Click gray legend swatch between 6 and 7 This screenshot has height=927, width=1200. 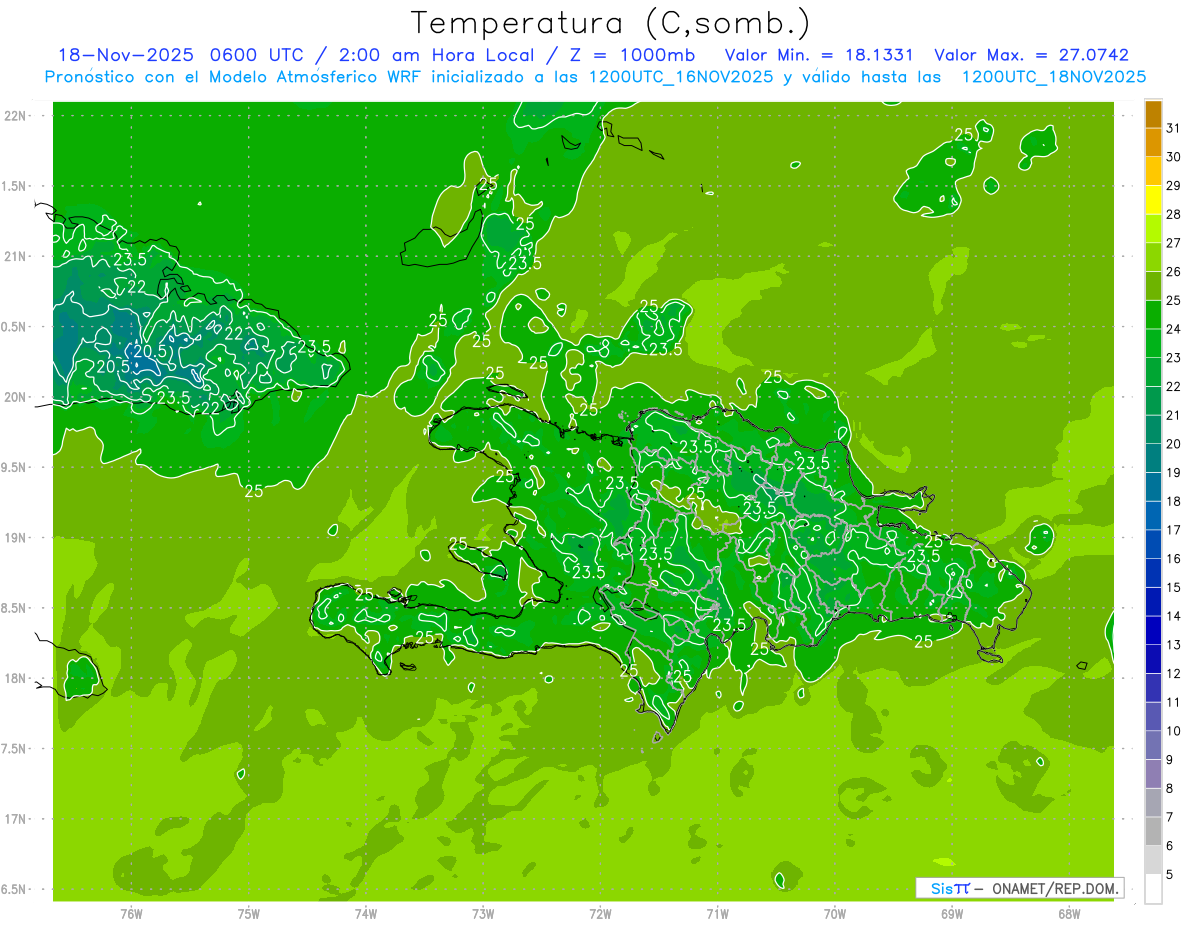click(1153, 831)
